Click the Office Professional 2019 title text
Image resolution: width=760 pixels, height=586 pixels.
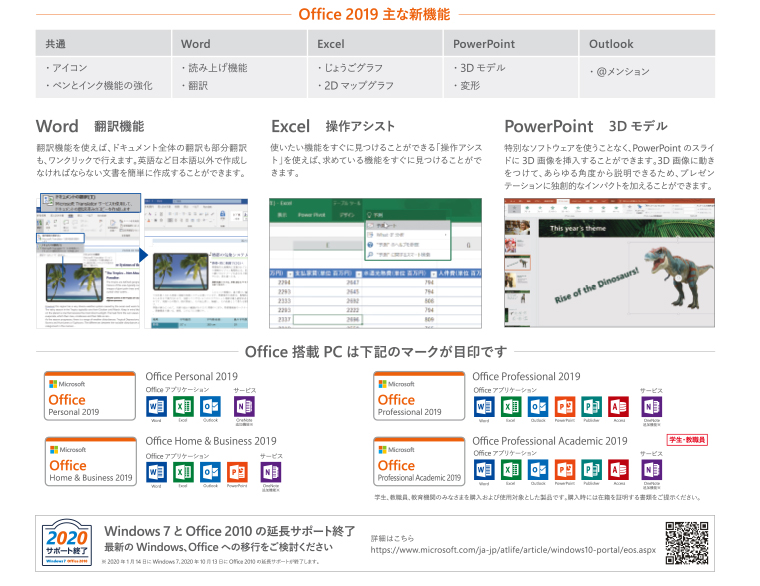click(x=526, y=377)
